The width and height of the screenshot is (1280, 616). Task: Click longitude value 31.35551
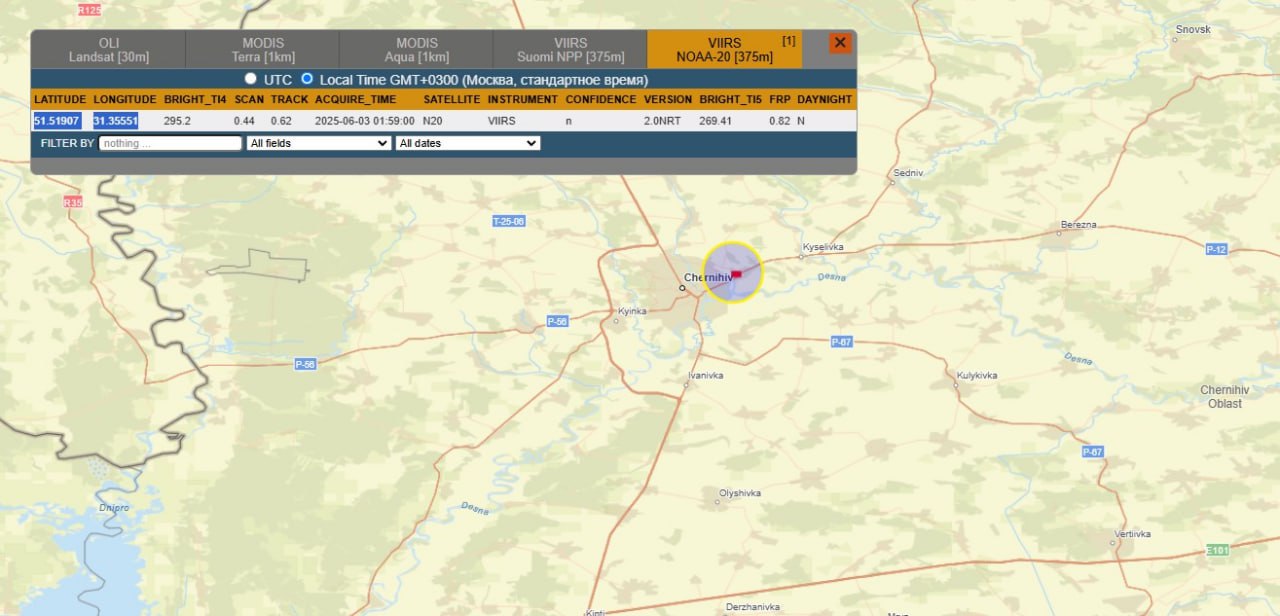click(116, 121)
